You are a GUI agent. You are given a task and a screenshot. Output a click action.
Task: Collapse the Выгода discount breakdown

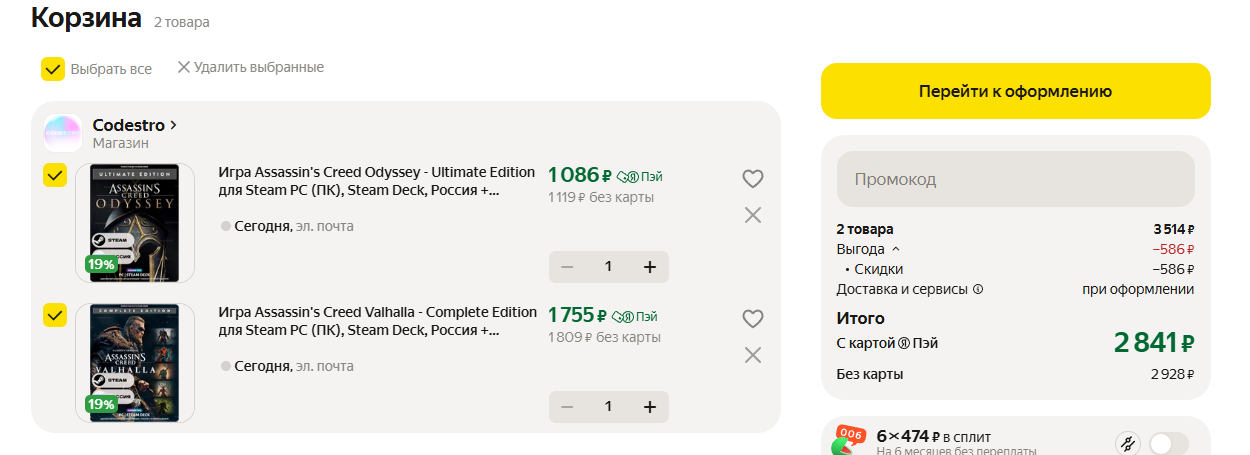[x=896, y=249]
